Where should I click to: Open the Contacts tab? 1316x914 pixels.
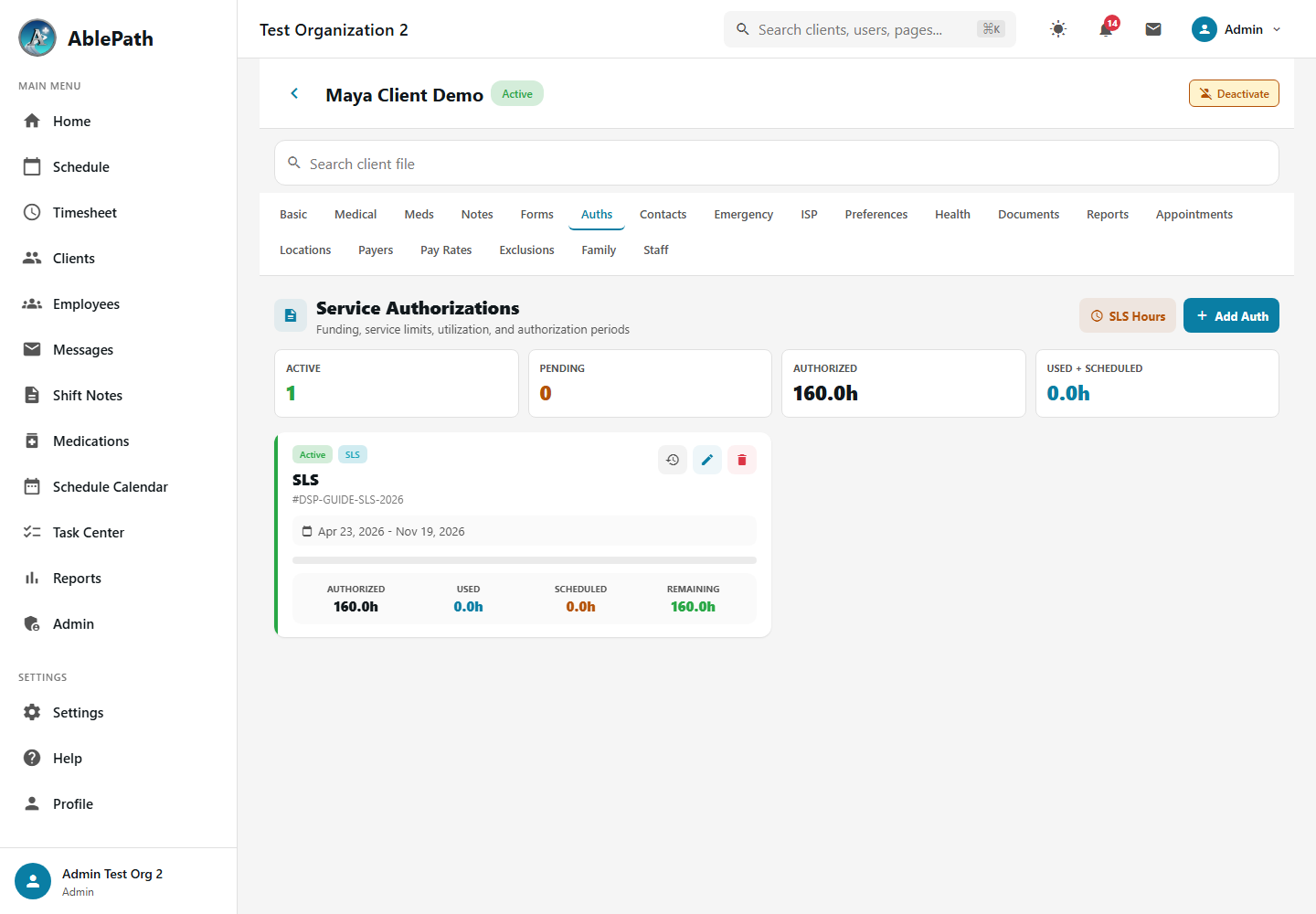(663, 215)
